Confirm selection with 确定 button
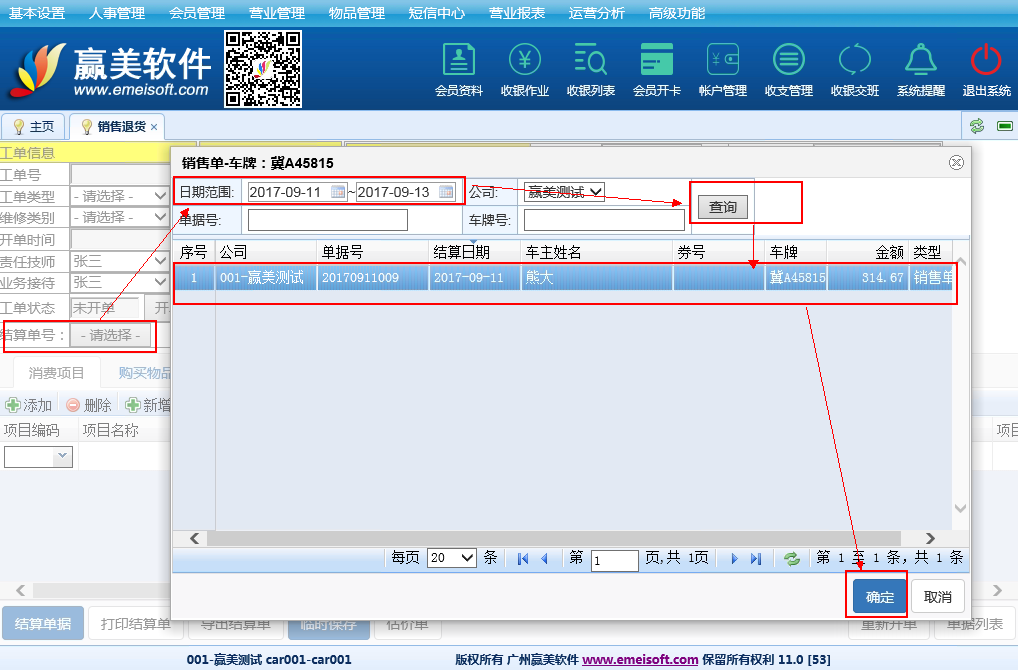The height and width of the screenshot is (670, 1018). [880, 597]
